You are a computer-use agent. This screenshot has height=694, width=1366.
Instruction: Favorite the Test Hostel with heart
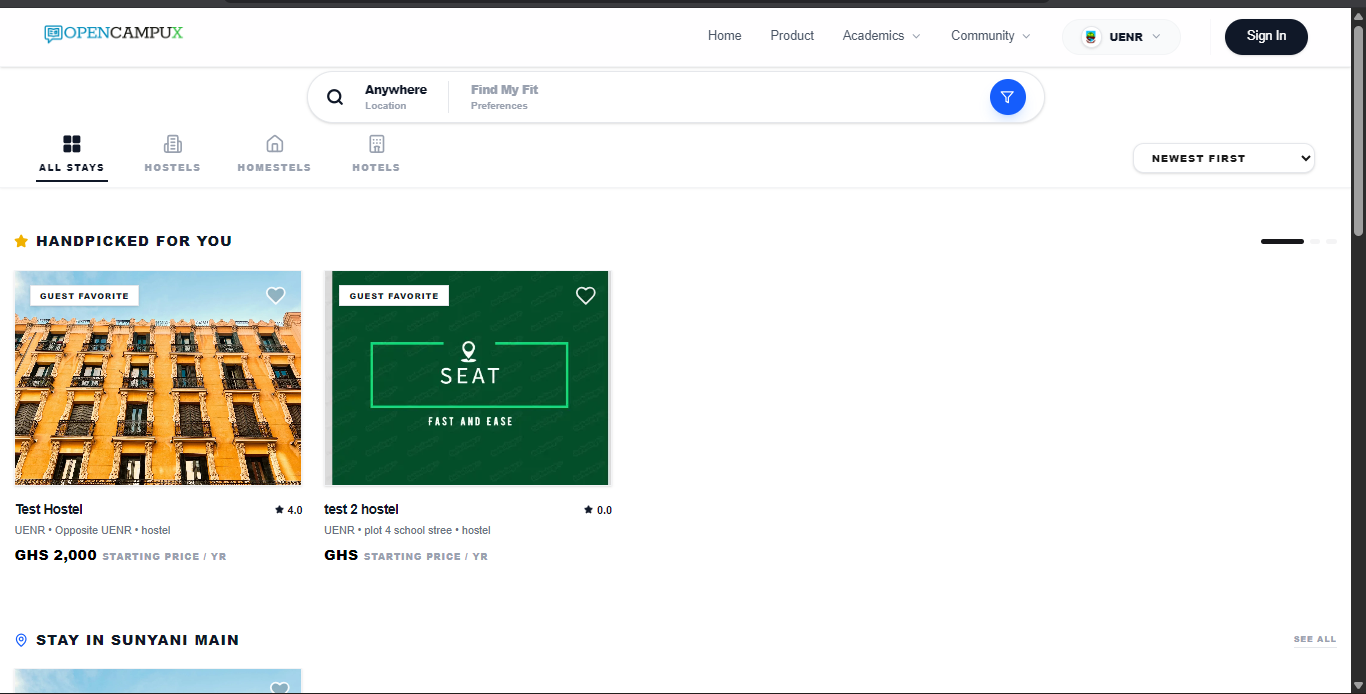click(276, 295)
